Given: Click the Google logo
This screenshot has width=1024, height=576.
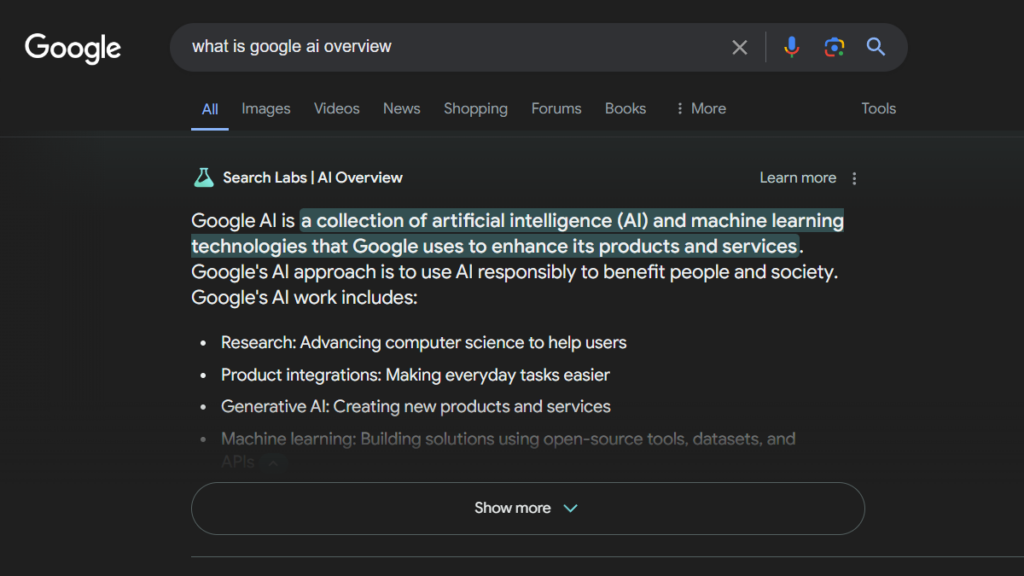Looking at the screenshot, I should tap(73, 47).
